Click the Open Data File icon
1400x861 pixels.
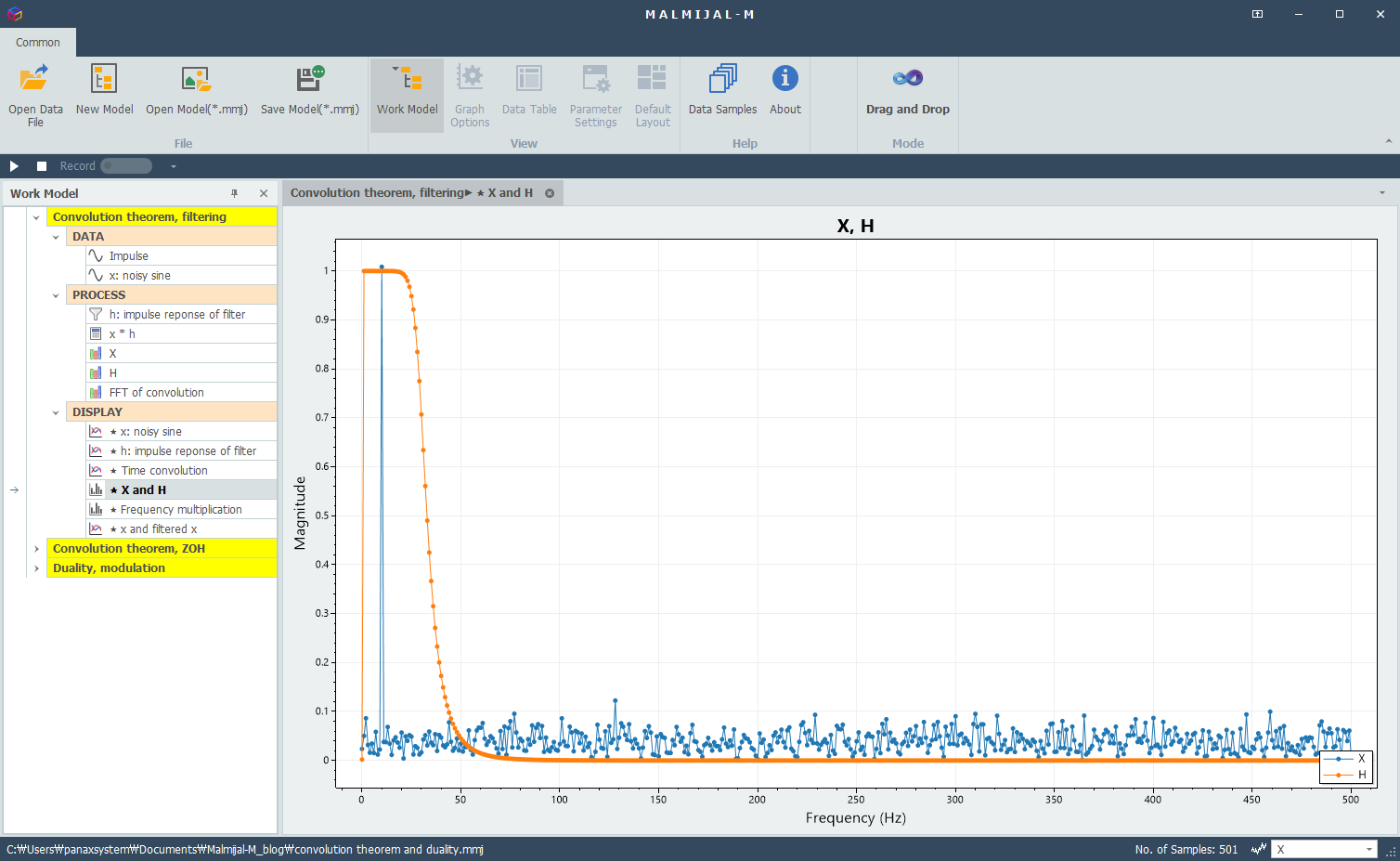[x=35, y=78]
